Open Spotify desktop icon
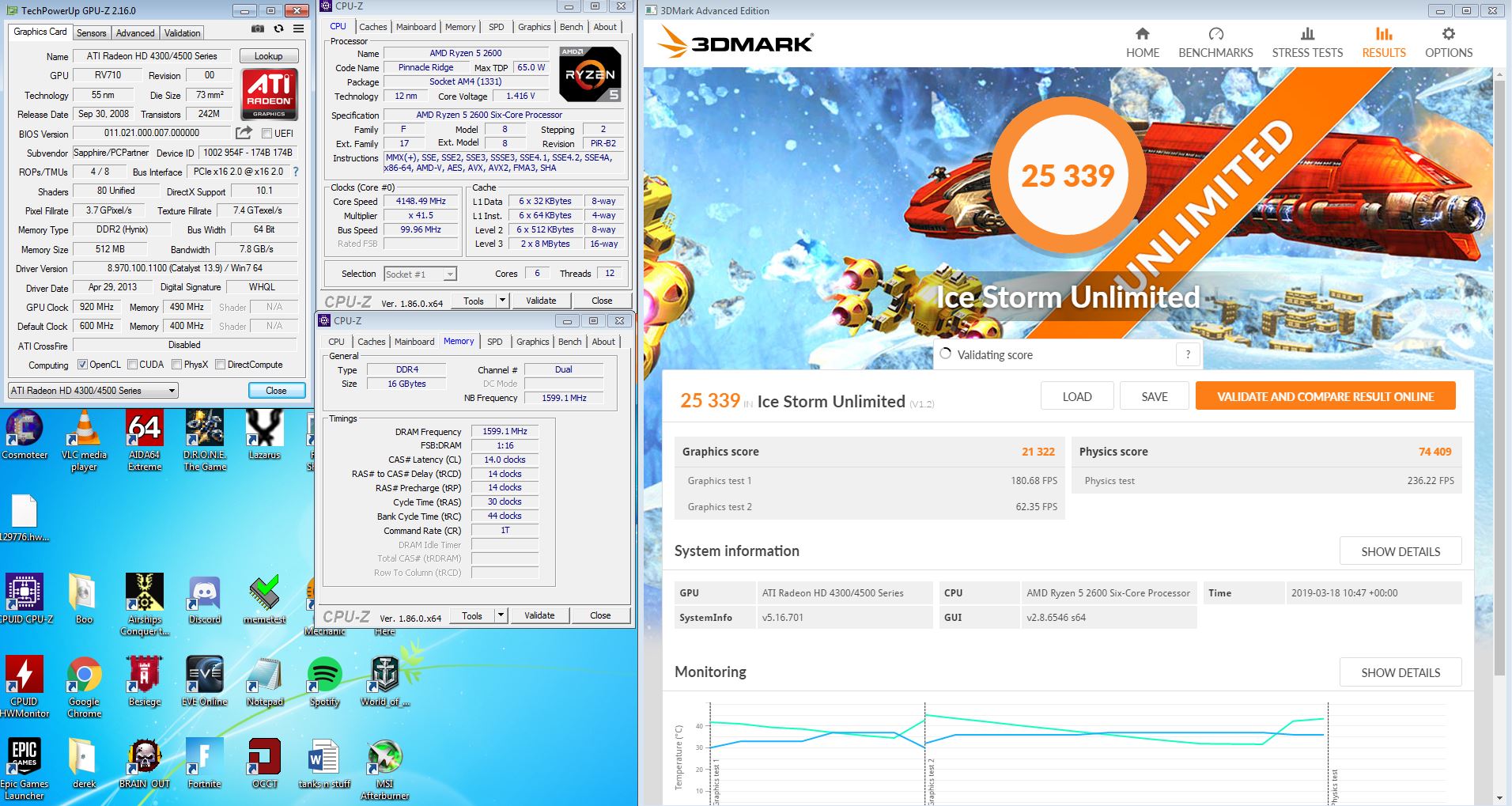Viewport: 1512px width, 806px height. pyautogui.click(x=324, y=681)
